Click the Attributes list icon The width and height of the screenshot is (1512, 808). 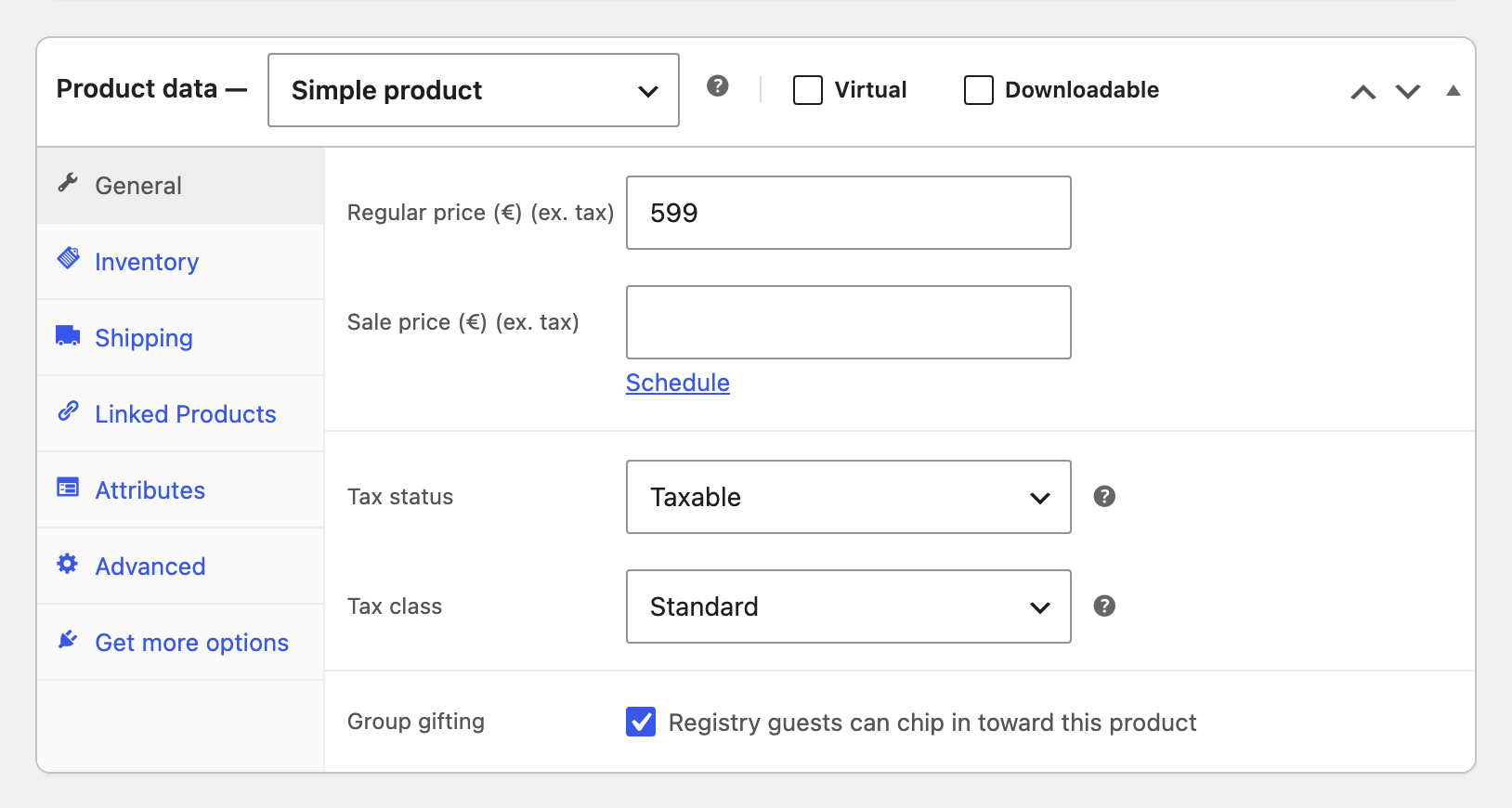(68, 487)
